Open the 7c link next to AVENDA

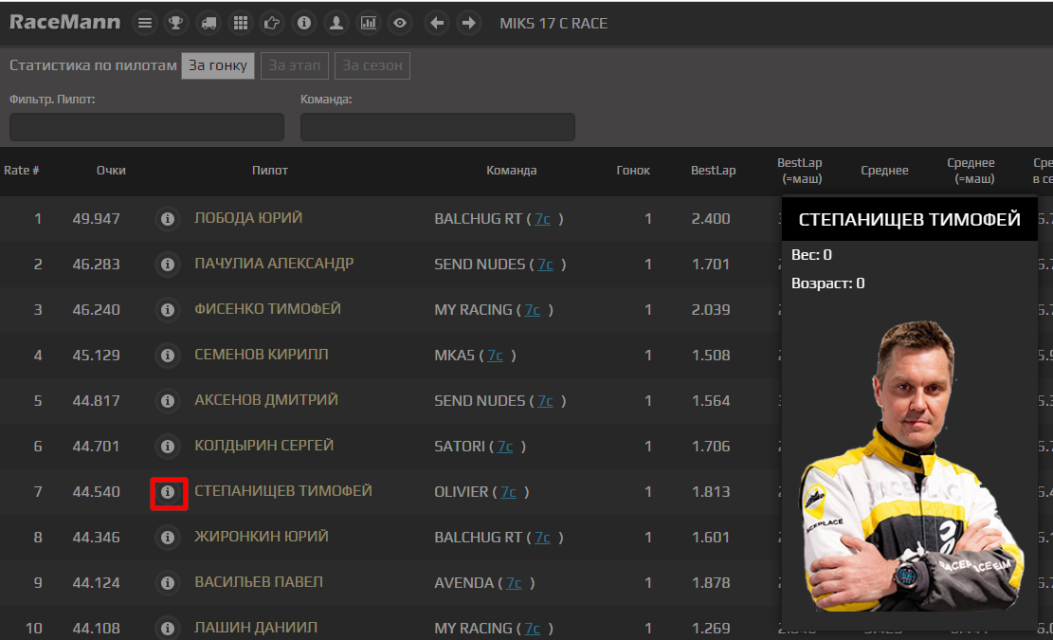tap(514, 583)
